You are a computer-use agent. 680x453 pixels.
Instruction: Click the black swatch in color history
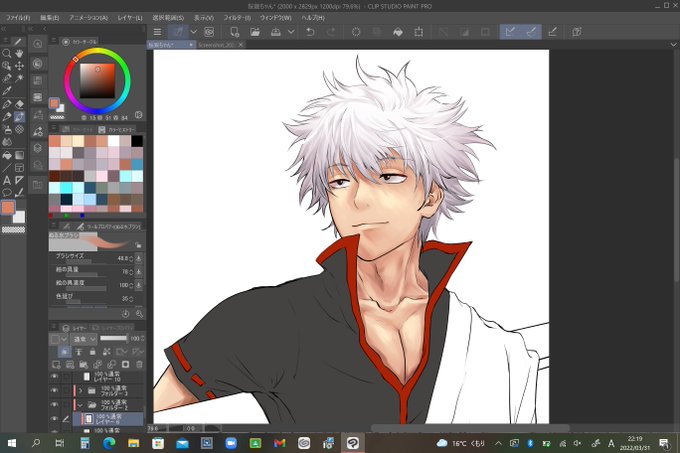pos(137,141)
